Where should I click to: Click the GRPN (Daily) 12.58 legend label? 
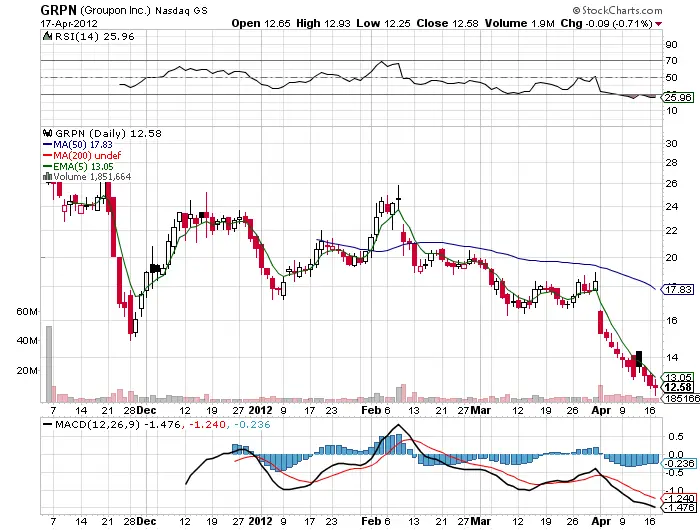click(108, 134)
